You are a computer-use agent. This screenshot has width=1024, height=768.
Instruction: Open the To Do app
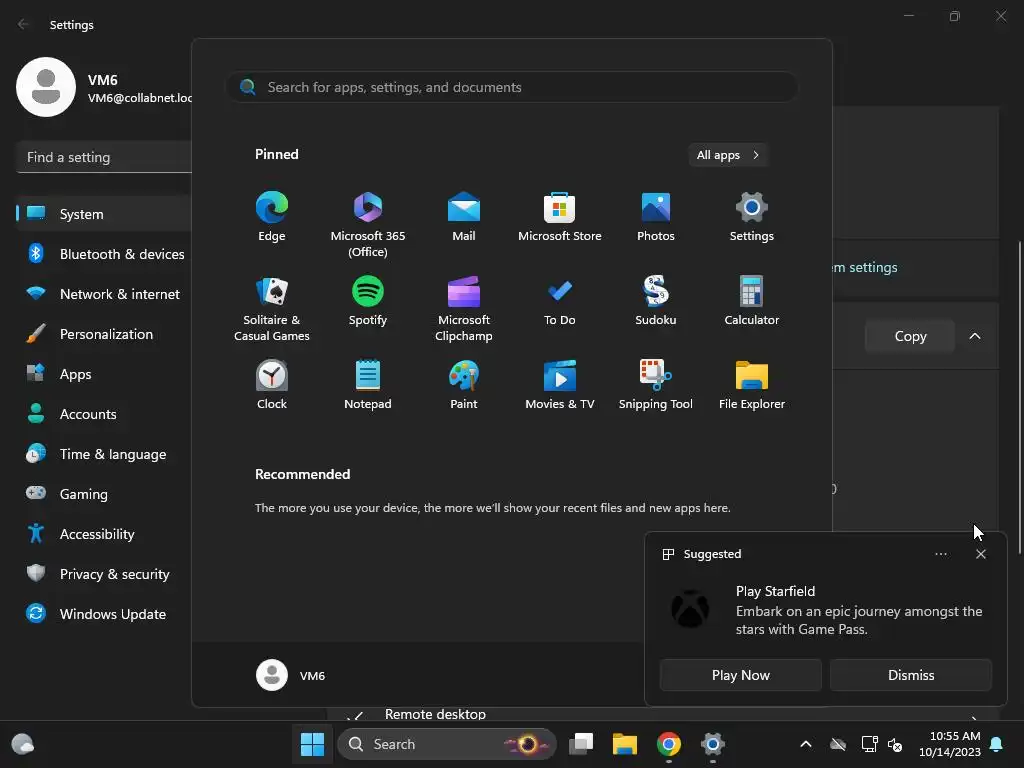[x=560, y=301]
